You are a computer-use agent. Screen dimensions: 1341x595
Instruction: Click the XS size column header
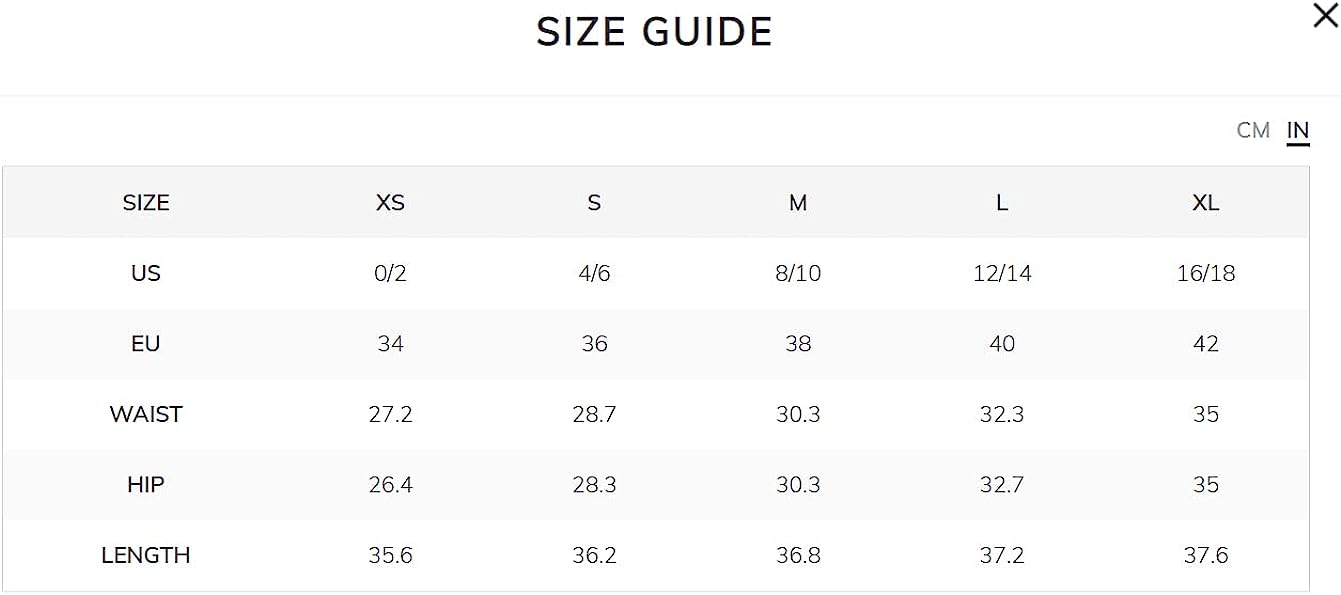point(390,202)
